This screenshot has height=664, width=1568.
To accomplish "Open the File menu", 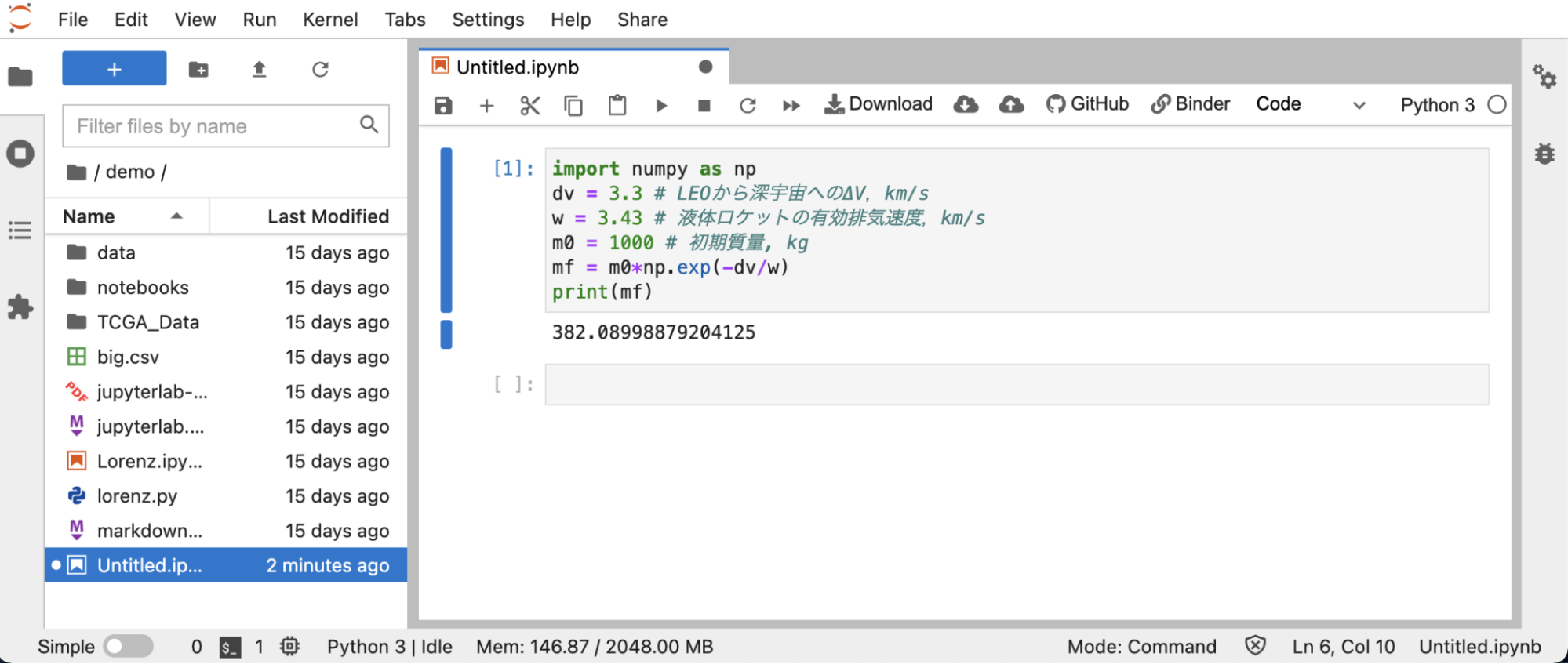I will pyautogui.click(x=73, y=20).
